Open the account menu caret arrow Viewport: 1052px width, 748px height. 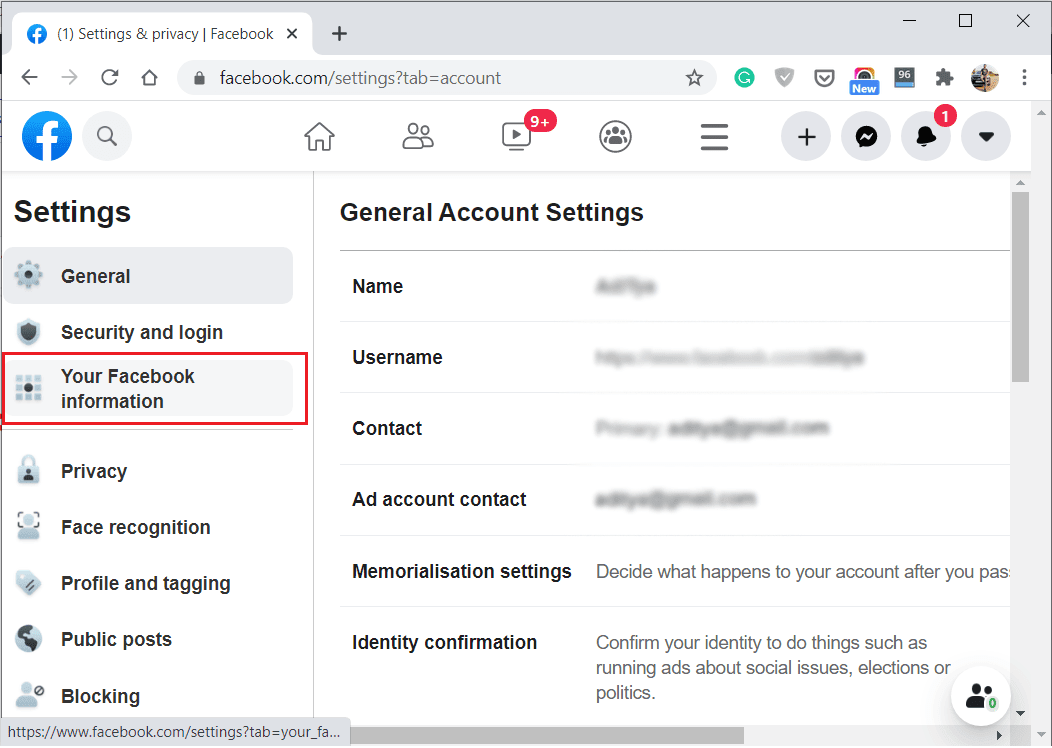pyautogui.click(x=986, y=136)
